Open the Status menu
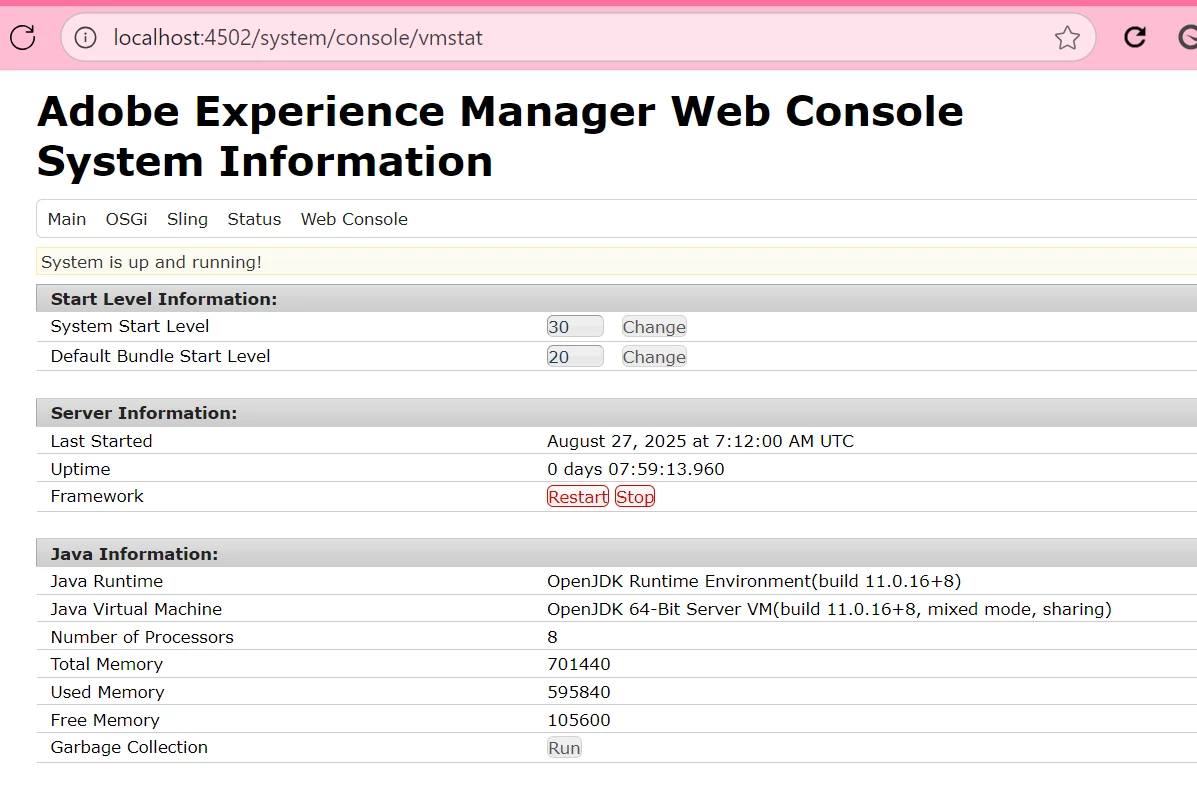Screen dimensions: 1197x808 [x=254, y=219]
